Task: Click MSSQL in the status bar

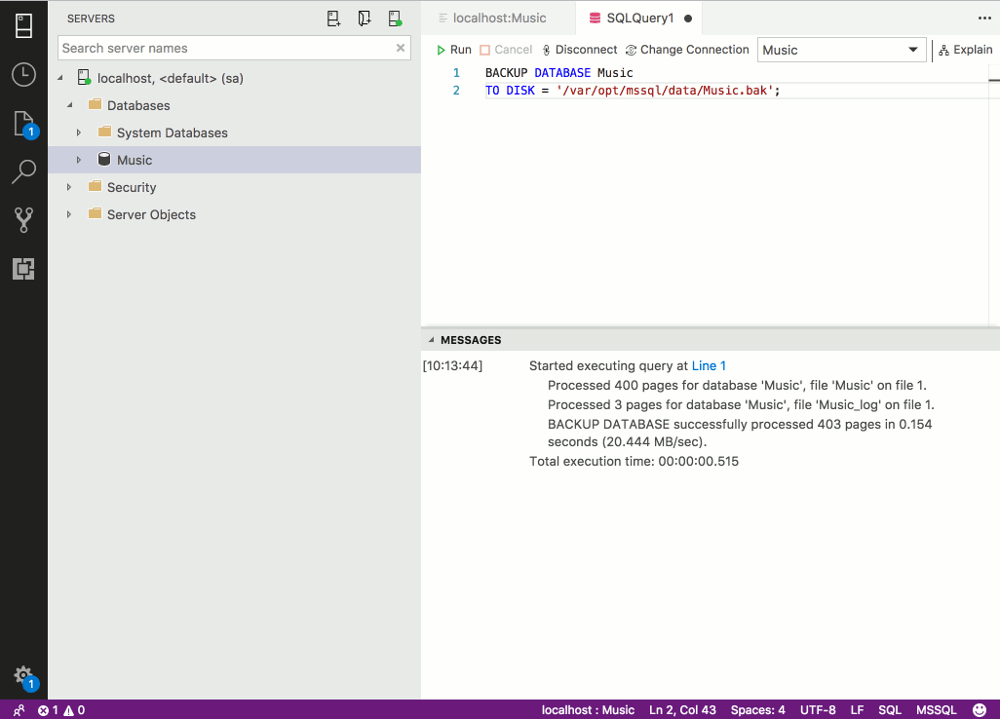Action: click(936, 710)
